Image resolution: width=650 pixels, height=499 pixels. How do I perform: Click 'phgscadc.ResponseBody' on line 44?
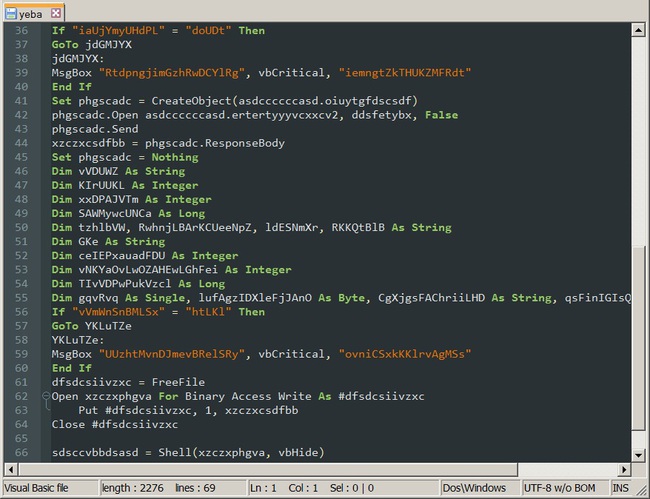[x=215, y=143]
